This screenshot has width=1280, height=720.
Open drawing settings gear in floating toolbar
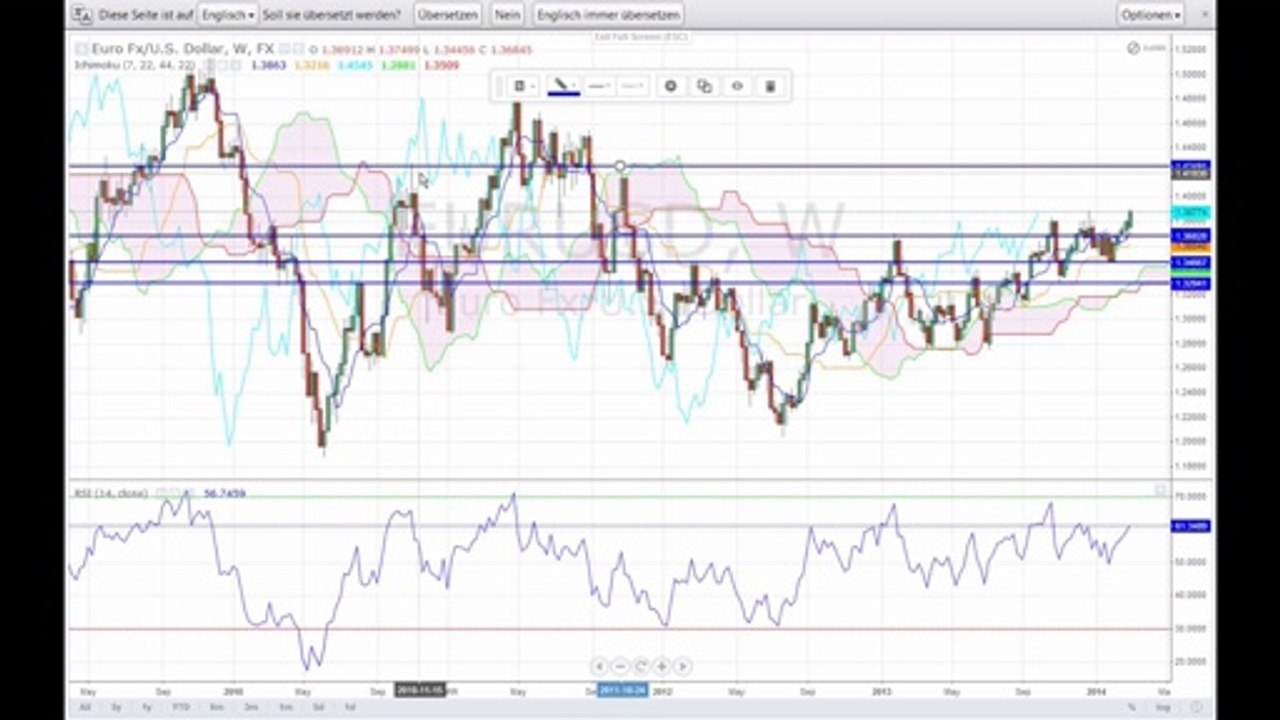pos(671,86)
